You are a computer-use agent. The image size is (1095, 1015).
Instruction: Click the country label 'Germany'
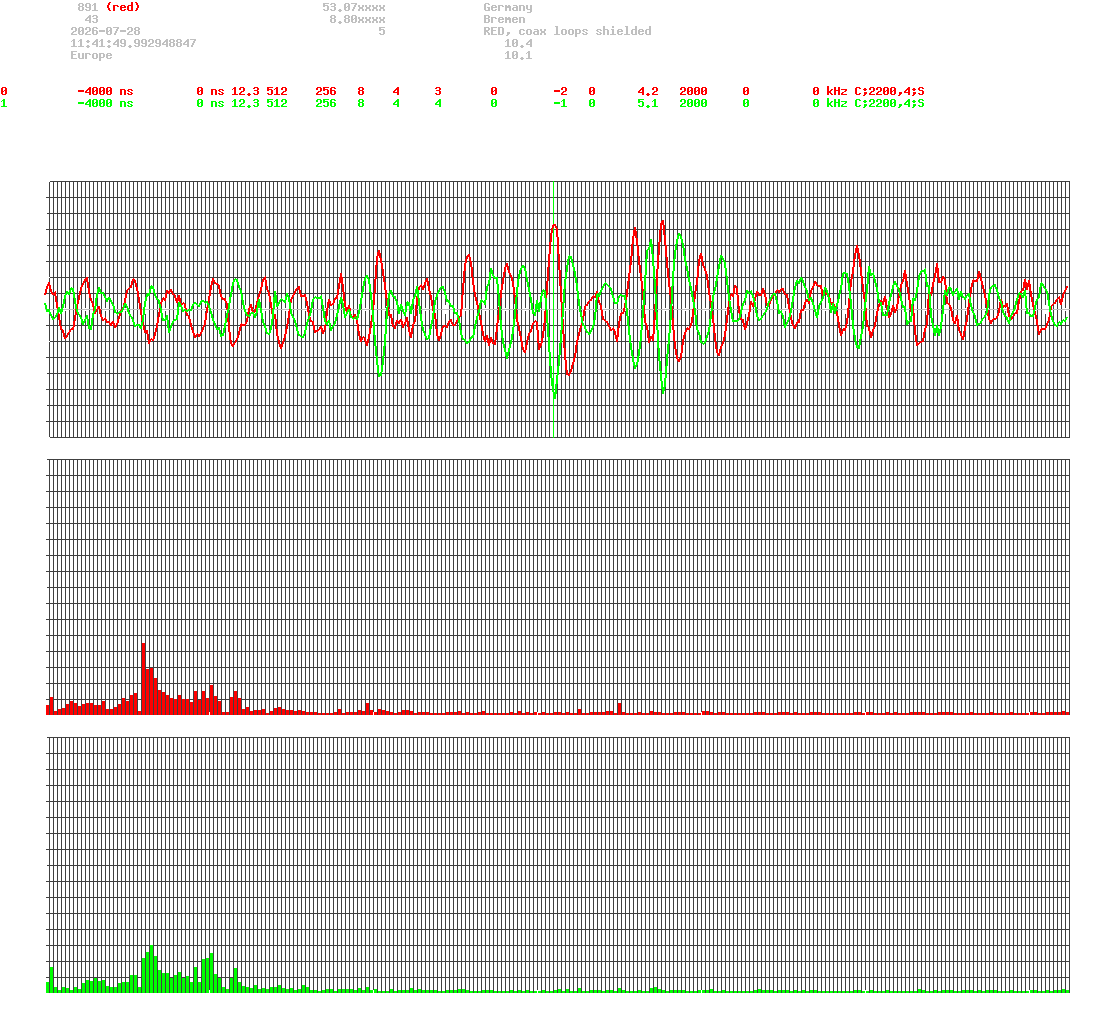[508, 7]
